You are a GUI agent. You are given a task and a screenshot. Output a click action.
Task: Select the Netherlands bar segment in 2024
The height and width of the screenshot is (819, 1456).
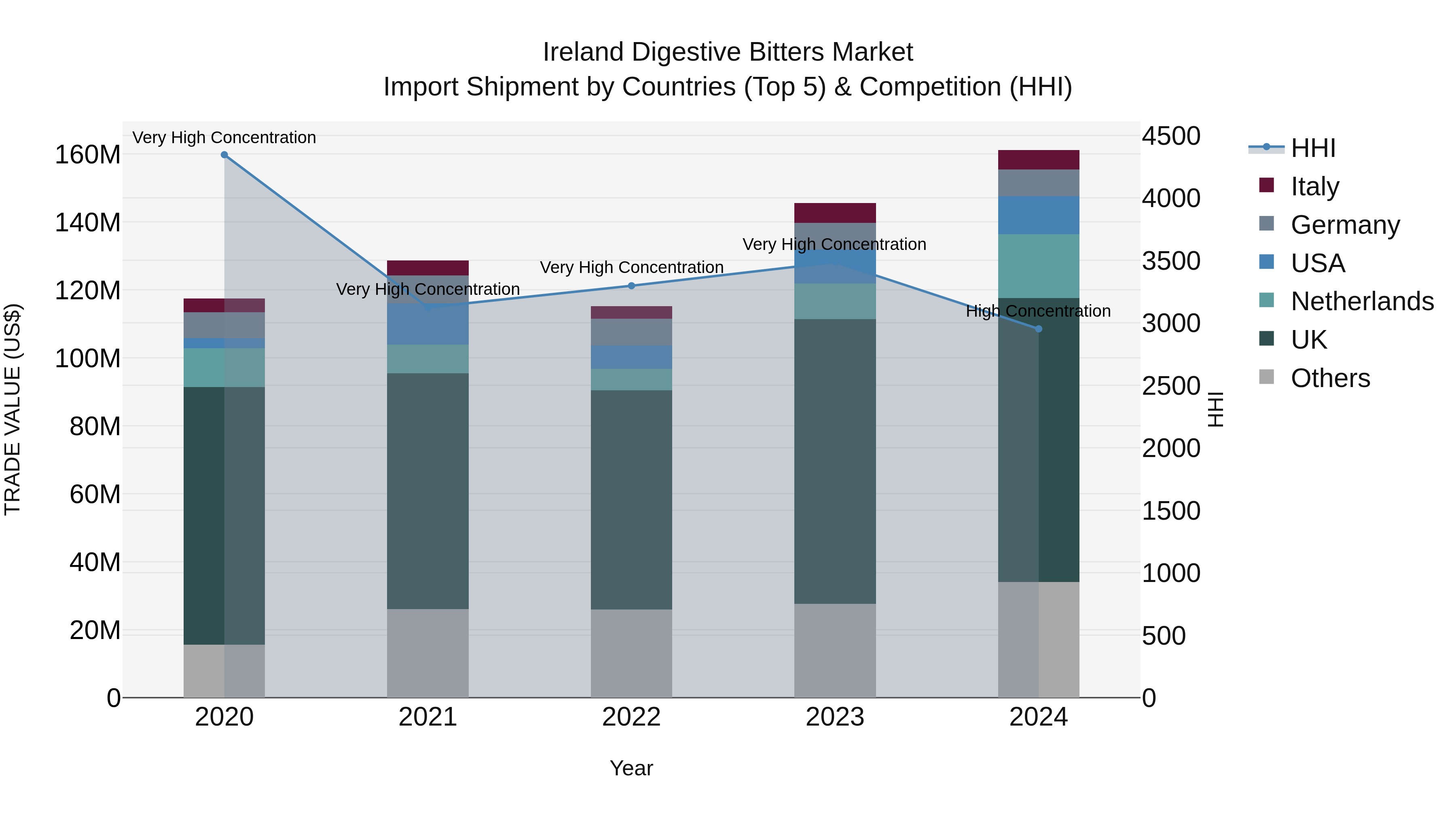tap(1038, 266)
